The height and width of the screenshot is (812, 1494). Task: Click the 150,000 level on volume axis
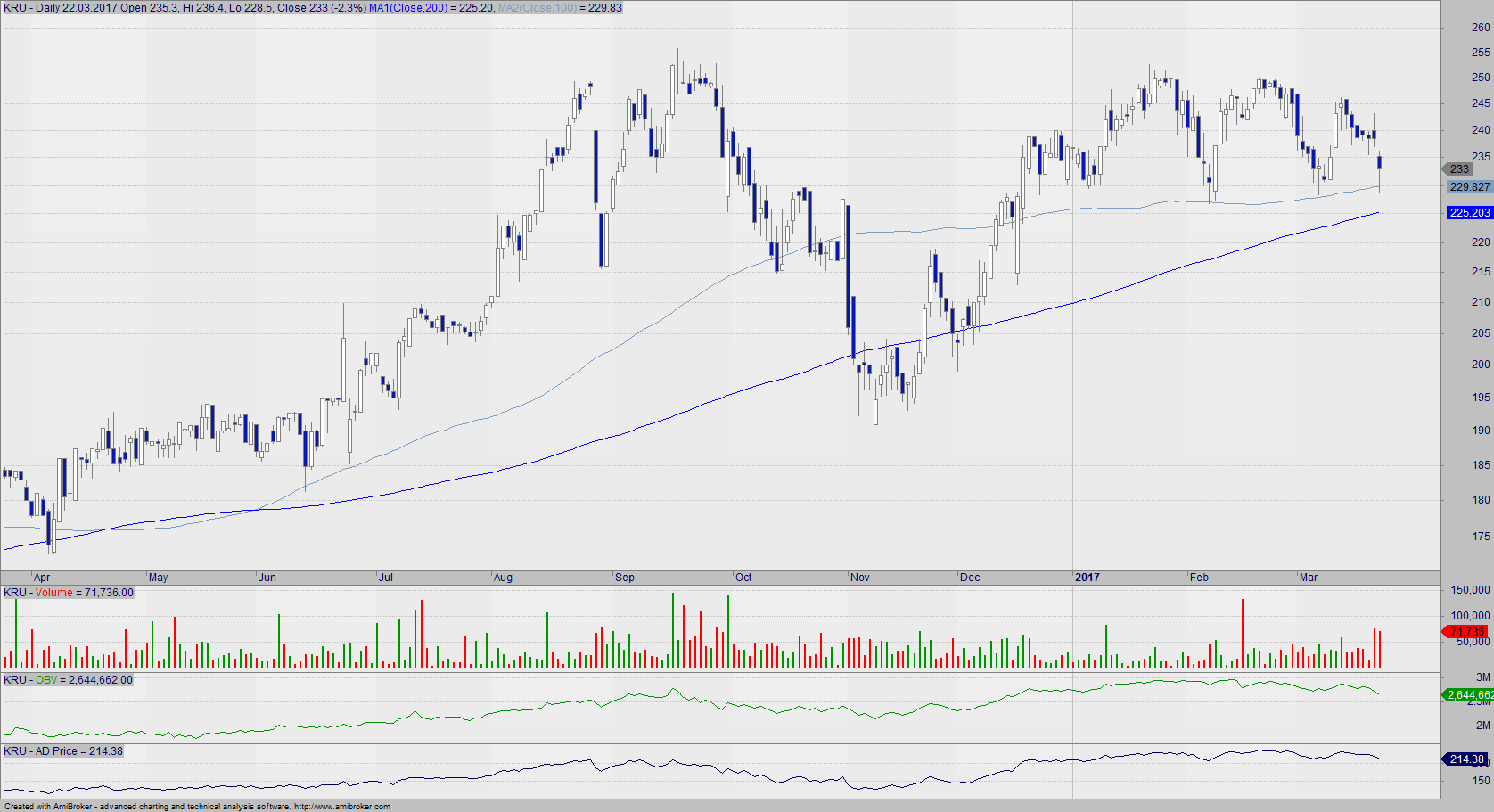tap(1470, 590)
